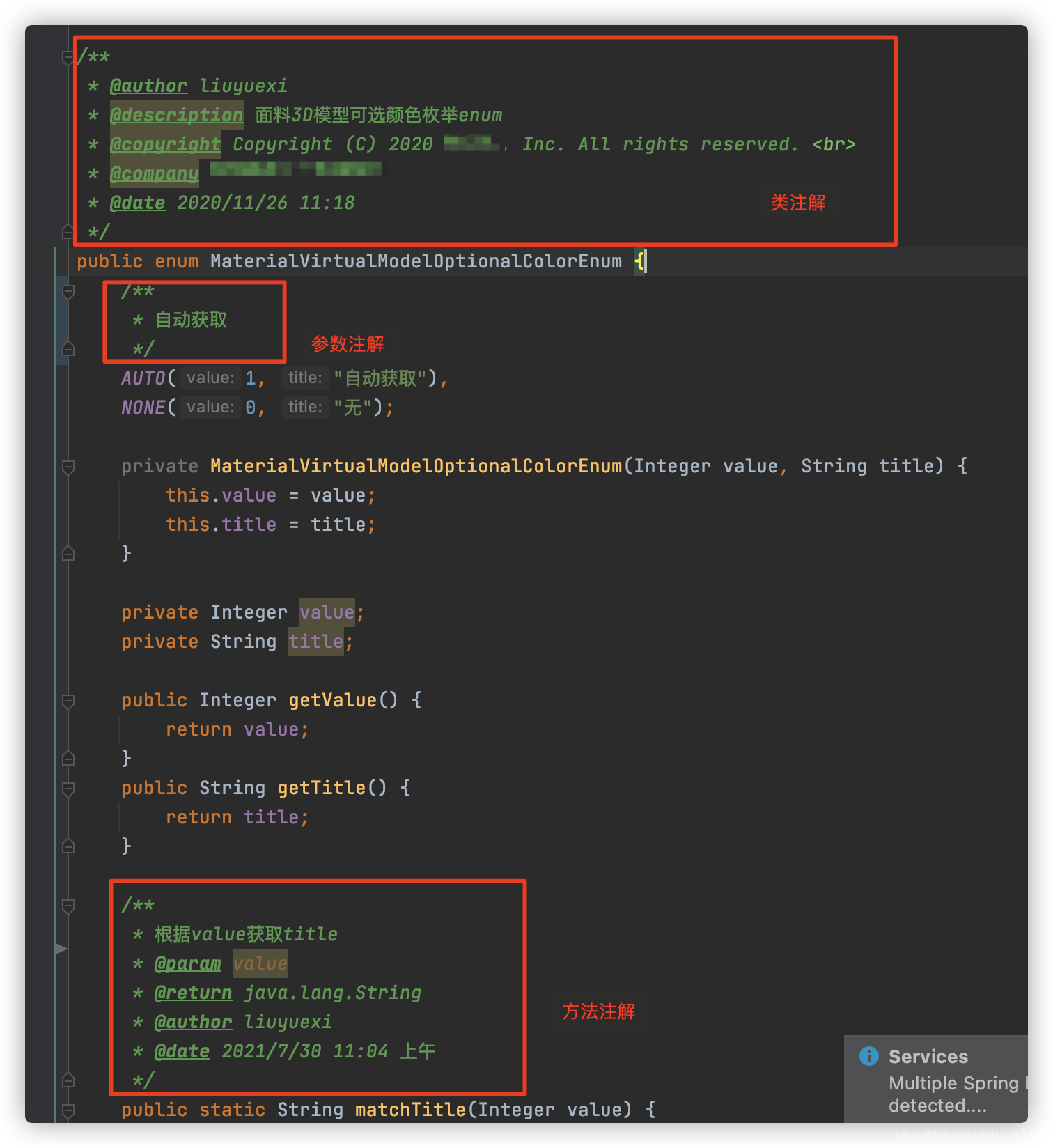Click 'liuyuexi' in the class Javadoc
Viewport: 1053px width, 1148px height.
244,86
